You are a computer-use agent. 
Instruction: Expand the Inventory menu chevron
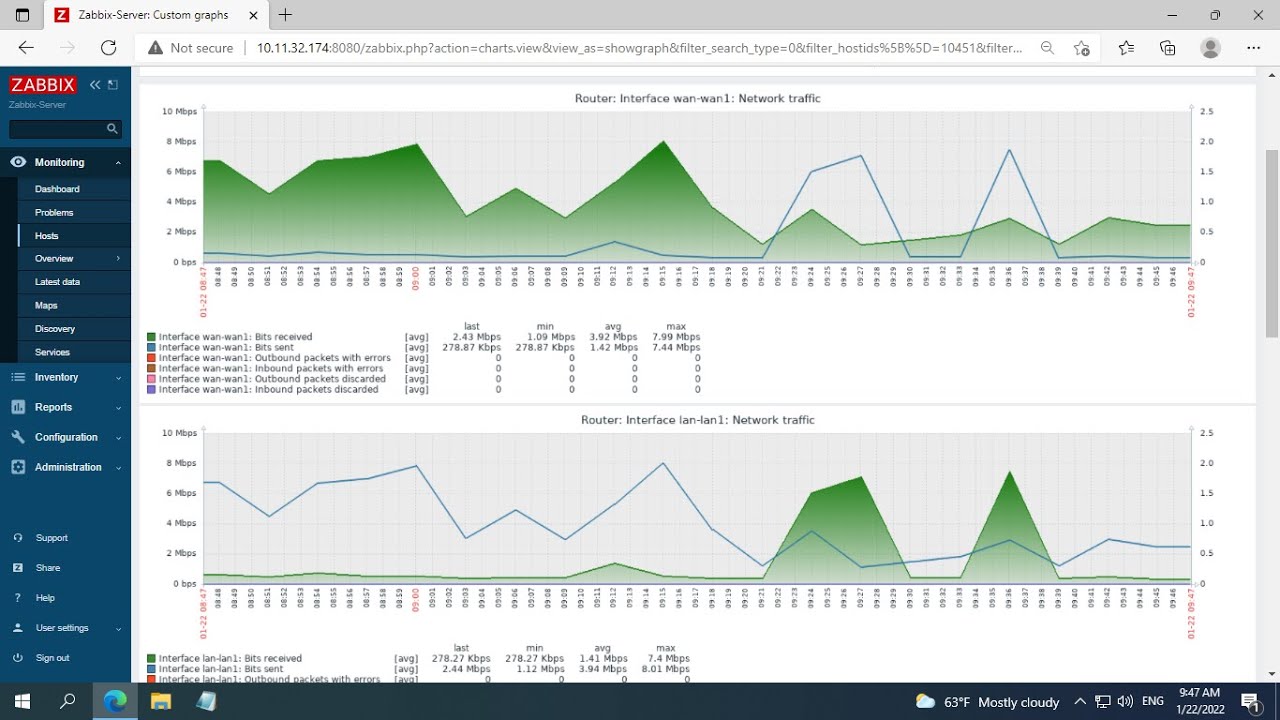pos(118,378)
